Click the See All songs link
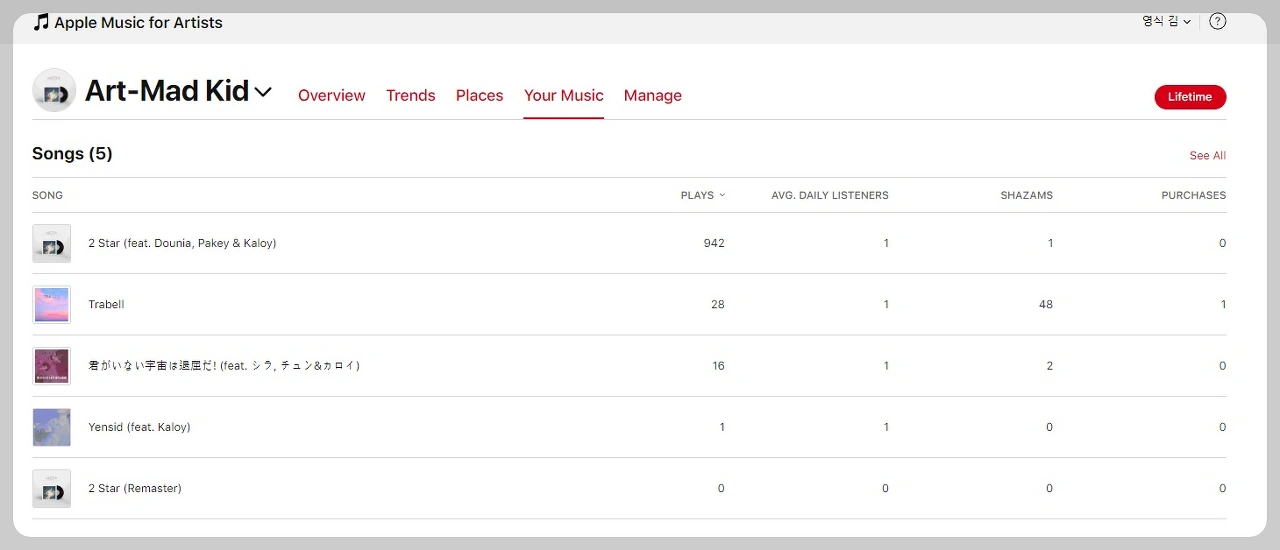 [1207, 155]
